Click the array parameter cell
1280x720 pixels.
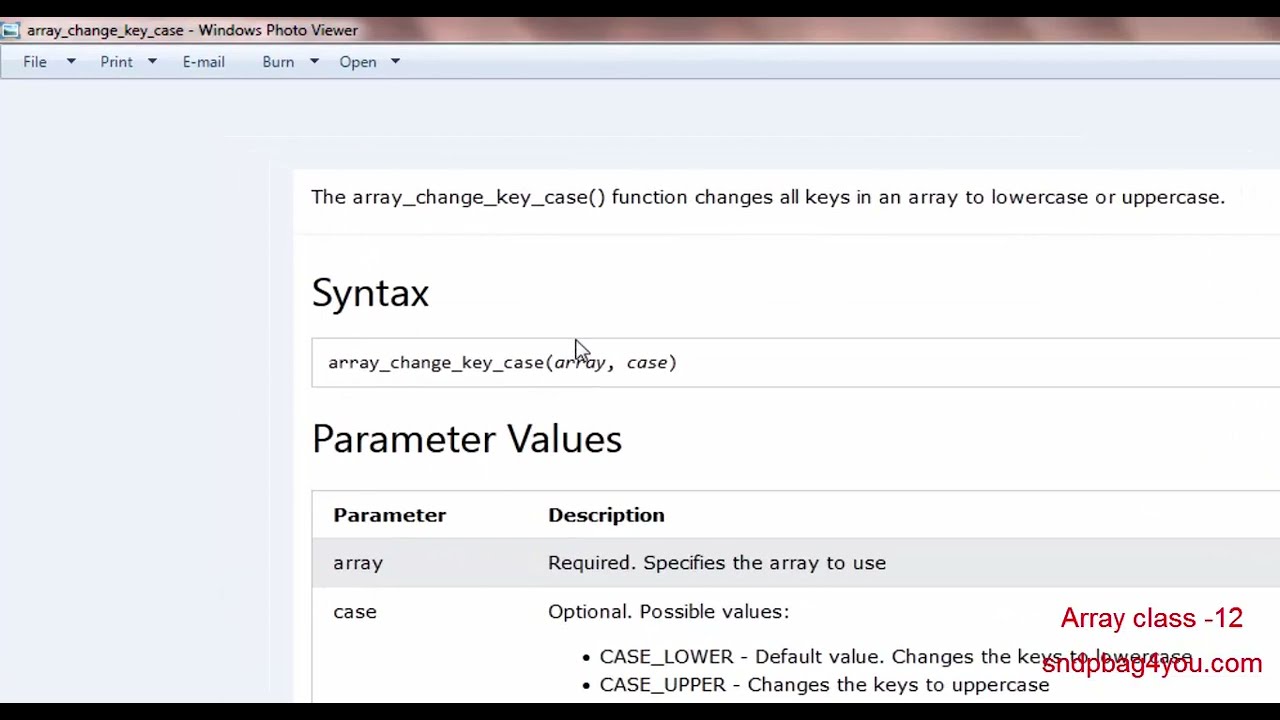(358, 563)
